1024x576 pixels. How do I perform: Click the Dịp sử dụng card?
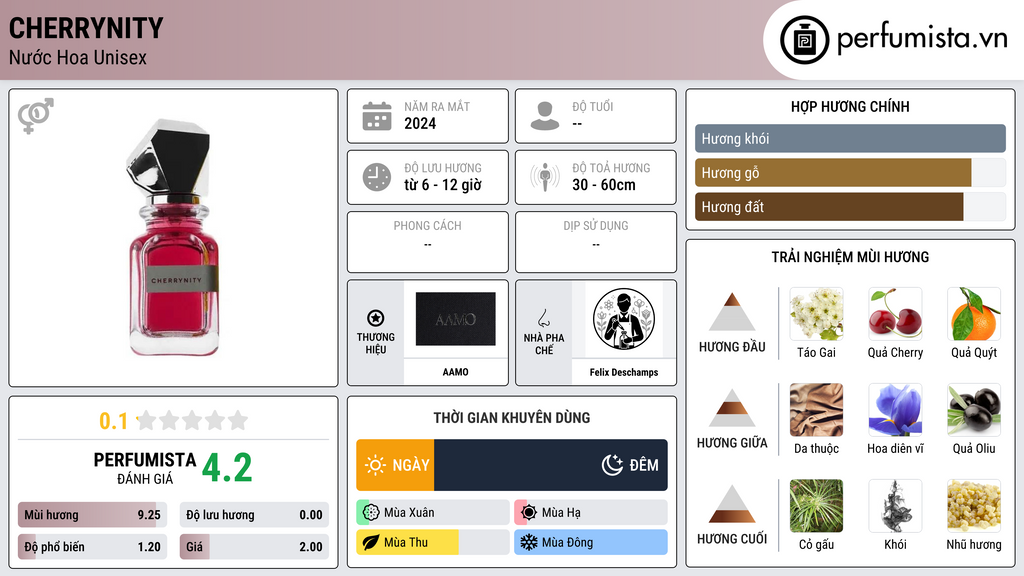[596, 242]
